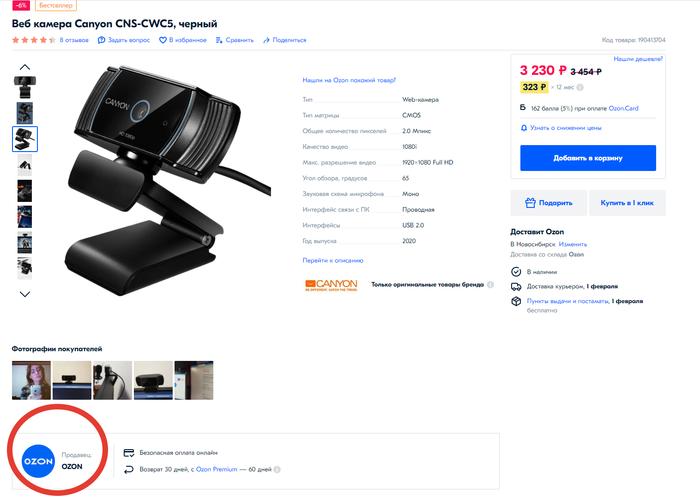The image size is (700, 500).
Task: Open the '8 отзывов' reviews link
Action: [x=74, y=40]
